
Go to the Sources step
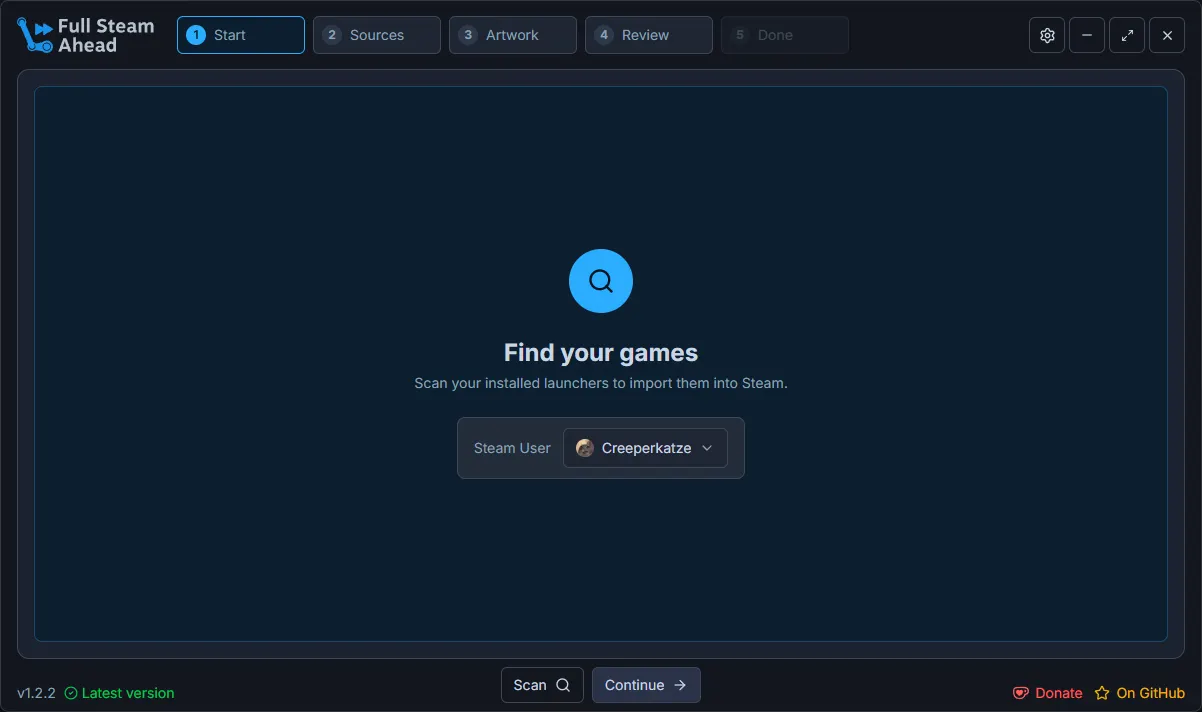coord(377,35)
